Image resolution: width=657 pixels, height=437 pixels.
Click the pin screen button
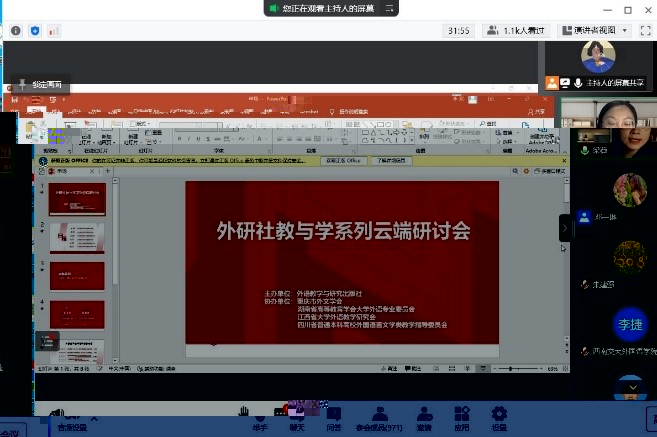(41, 84)
